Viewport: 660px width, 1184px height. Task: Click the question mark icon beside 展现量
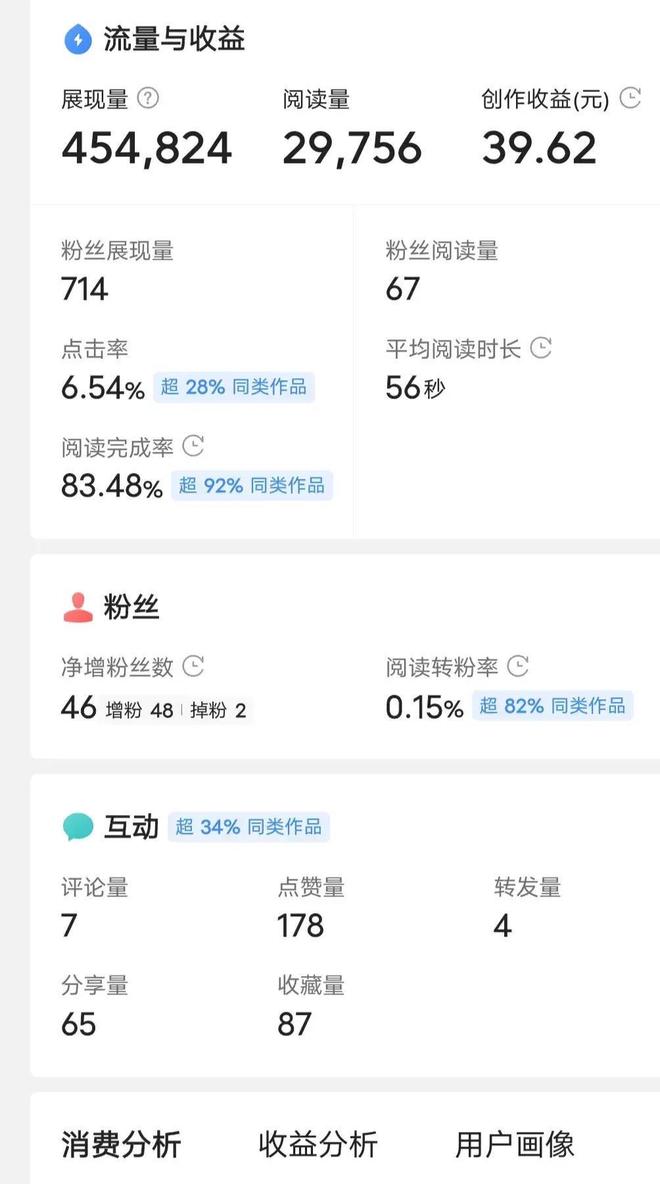[149, 98]
